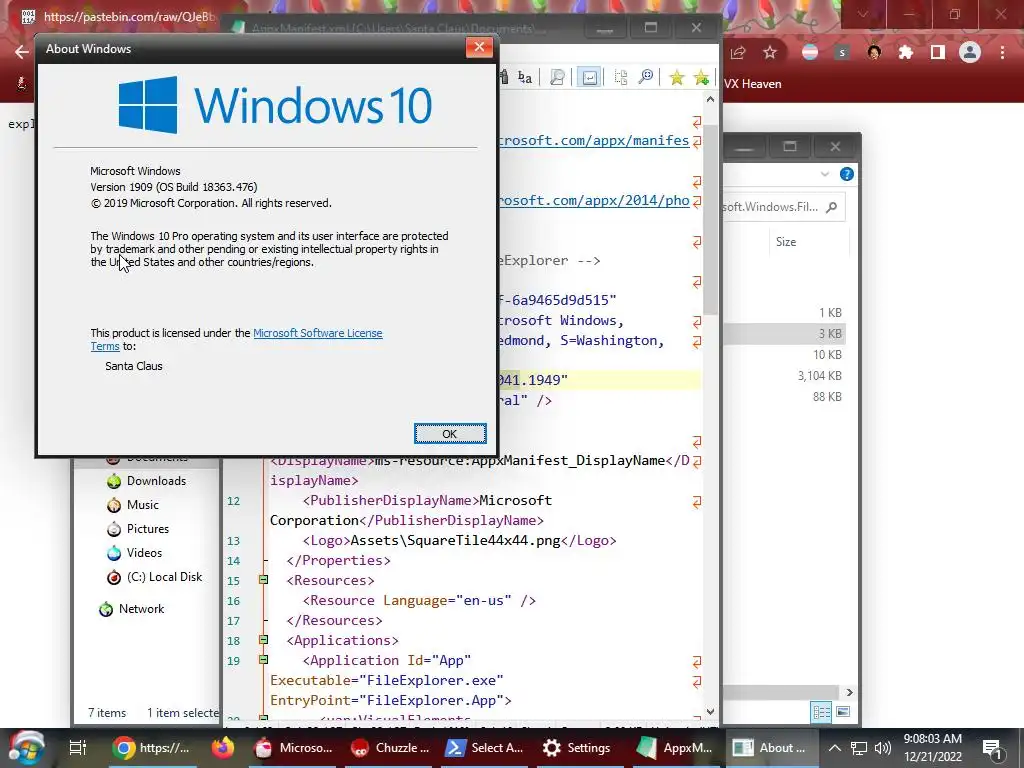The height and width of the screenshot is (768, 1024).
Task: Open the microsoft.com/appx/manifes link in editor
Action: pos(594,140)
